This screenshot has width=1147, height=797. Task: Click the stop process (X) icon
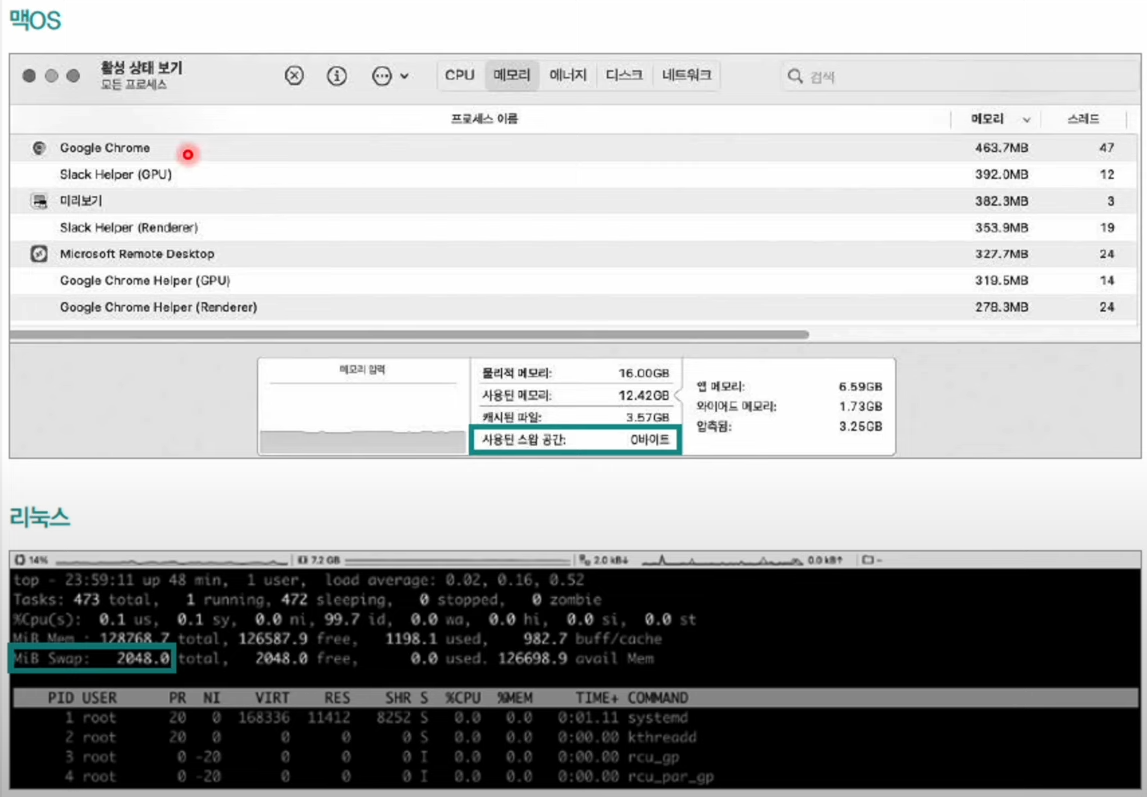coord(294,75)
